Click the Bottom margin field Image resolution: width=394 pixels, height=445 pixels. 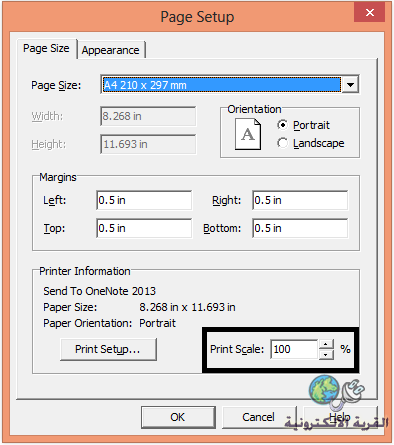300,228
